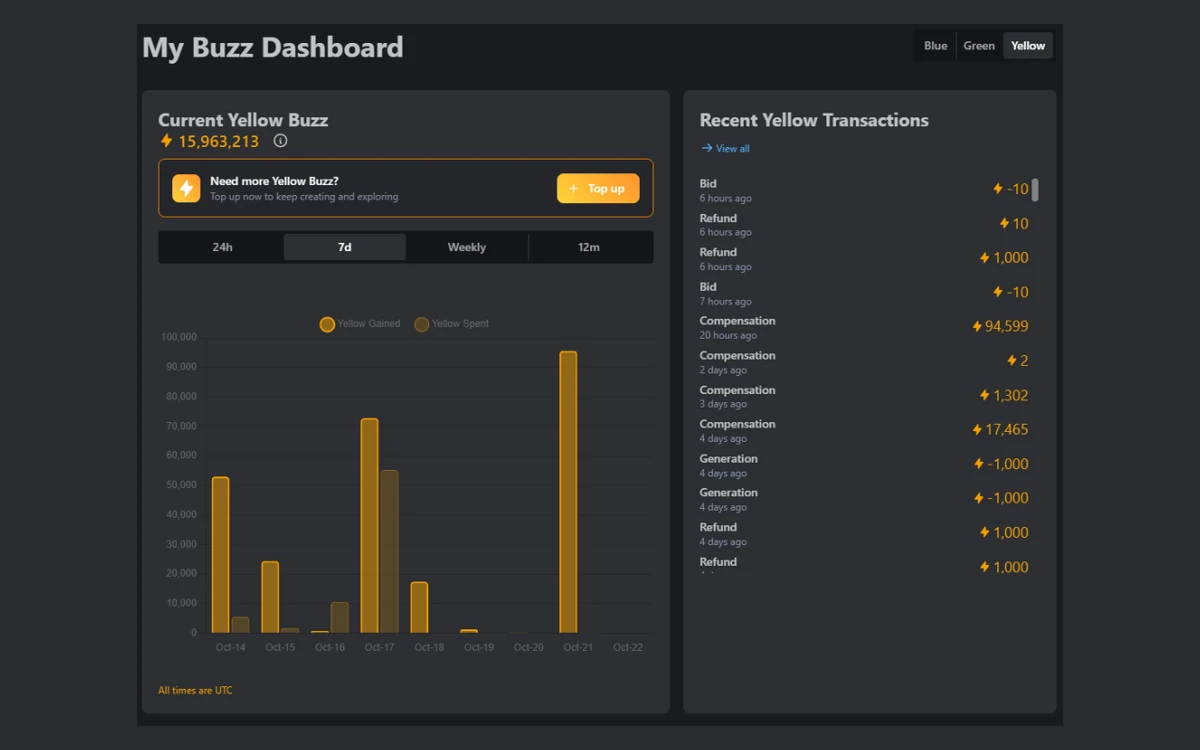This screenshot has height=750, width=1200.
Task: Click the 15,963,213 balance value
Action: coord(218,141)
